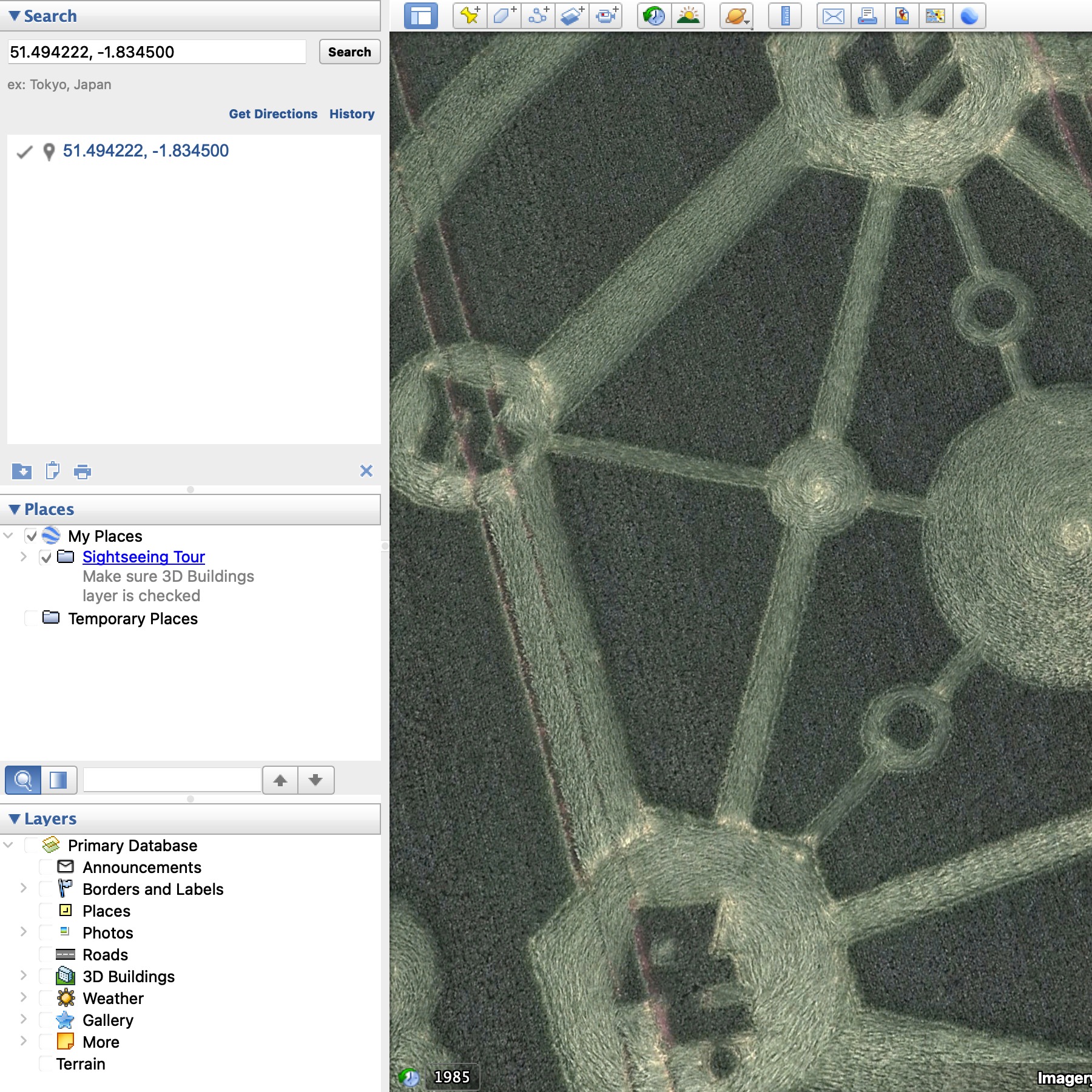Switch planets using the Saturn icon
1092x1092 pixels.
tap(736, 16)
